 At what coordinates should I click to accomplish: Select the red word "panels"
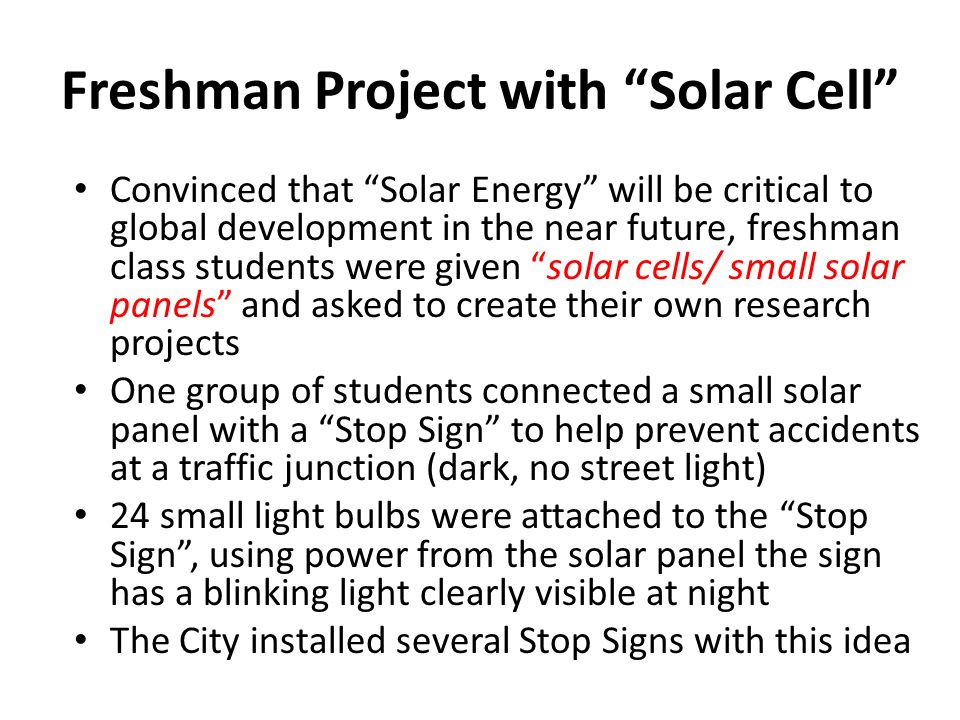(163, 306)
